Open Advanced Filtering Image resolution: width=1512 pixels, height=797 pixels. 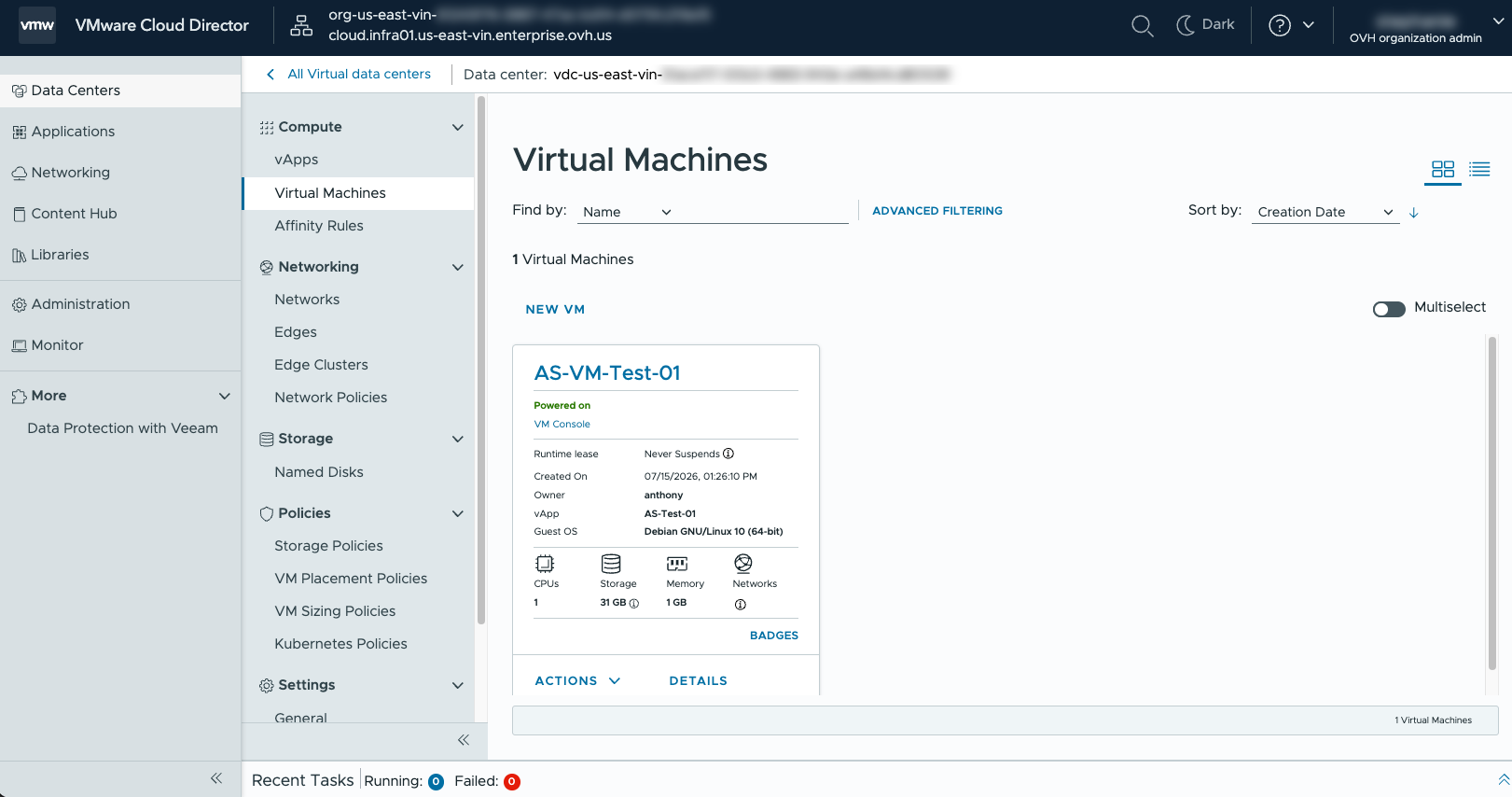click(937, 211)
